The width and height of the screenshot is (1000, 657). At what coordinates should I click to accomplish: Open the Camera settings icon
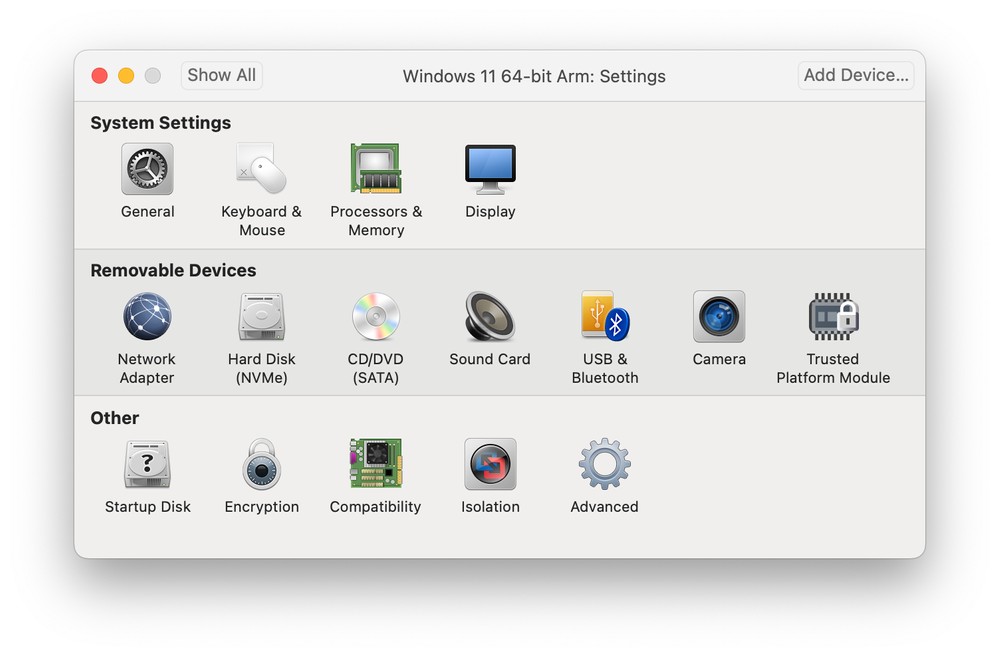[x=719, y=316]
